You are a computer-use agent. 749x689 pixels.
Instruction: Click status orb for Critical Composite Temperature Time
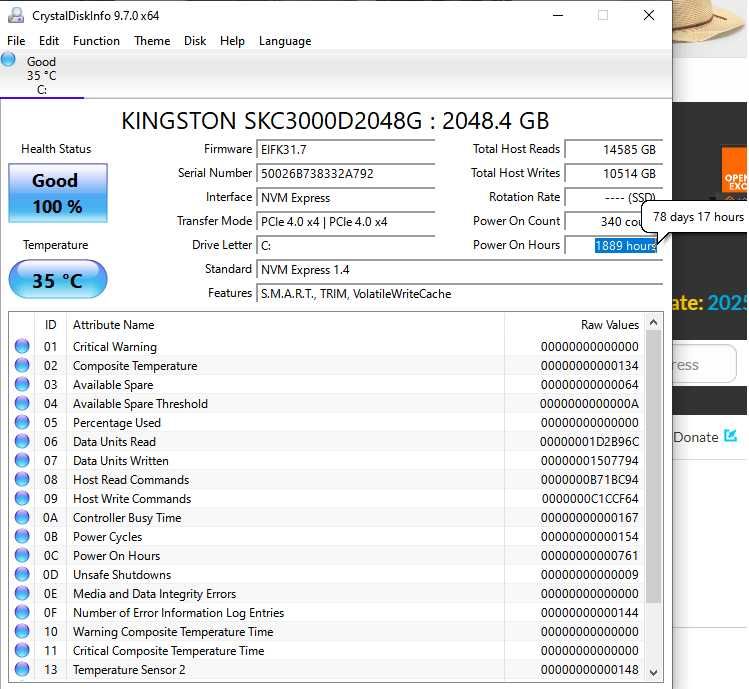pos(22,650)
